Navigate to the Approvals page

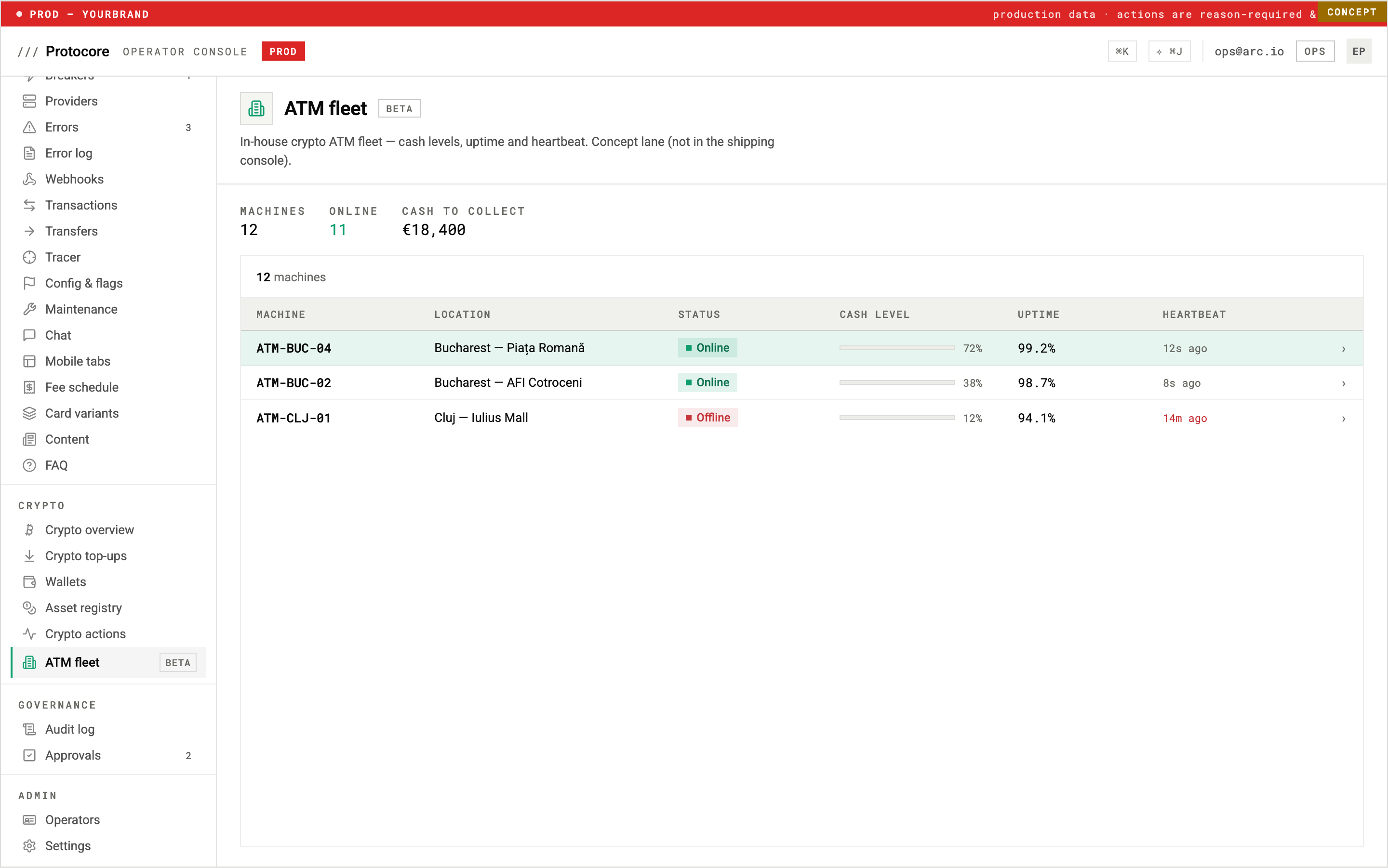(108, 755)
